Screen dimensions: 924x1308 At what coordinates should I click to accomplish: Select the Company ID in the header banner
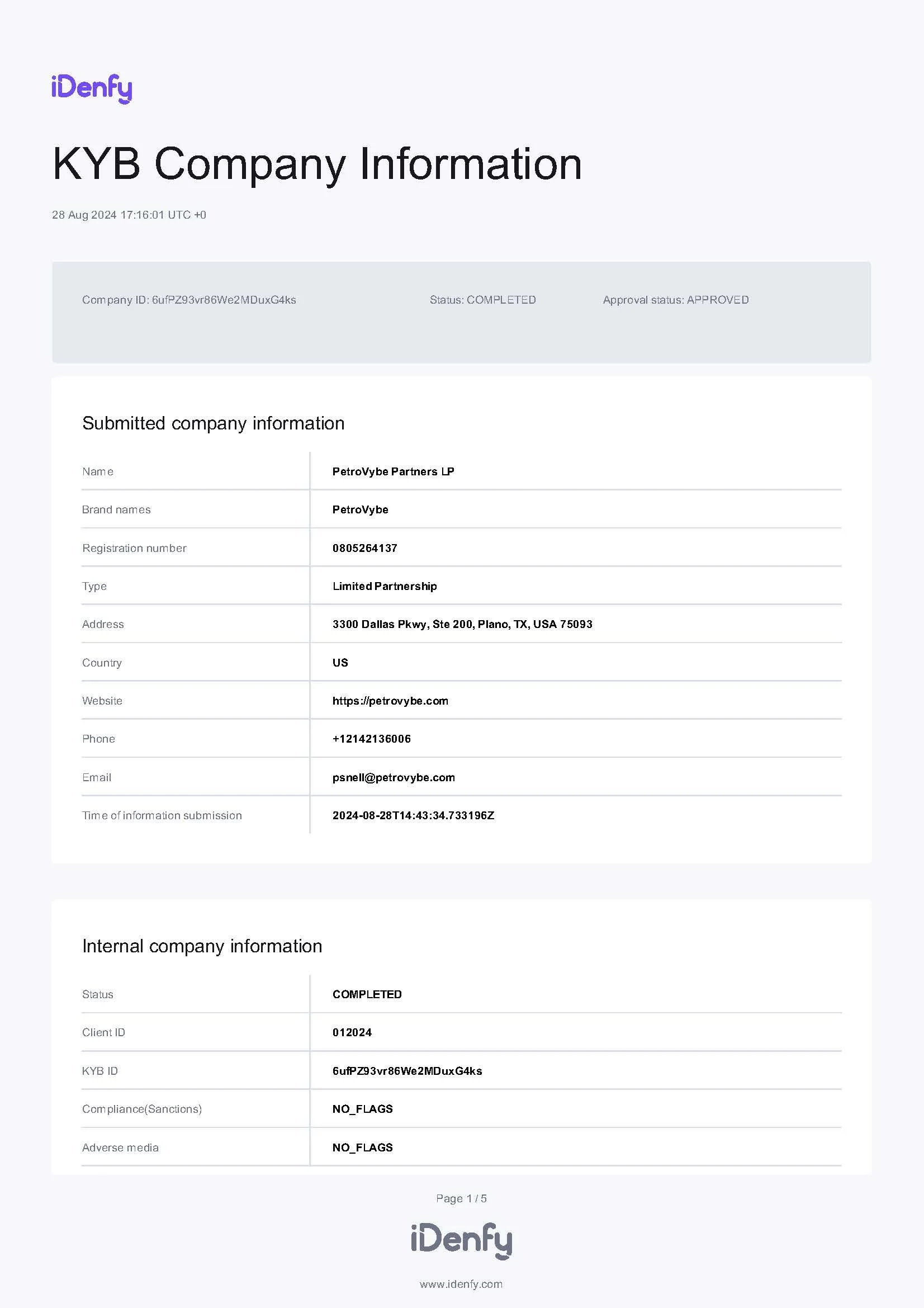click(x=189, y=300)
